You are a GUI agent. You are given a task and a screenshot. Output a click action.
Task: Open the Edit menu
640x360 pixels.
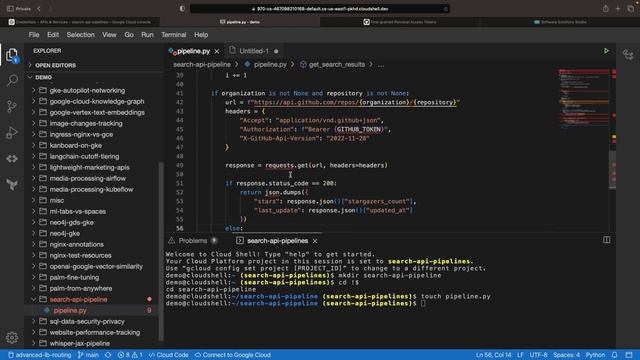click(x=53, y=35)
